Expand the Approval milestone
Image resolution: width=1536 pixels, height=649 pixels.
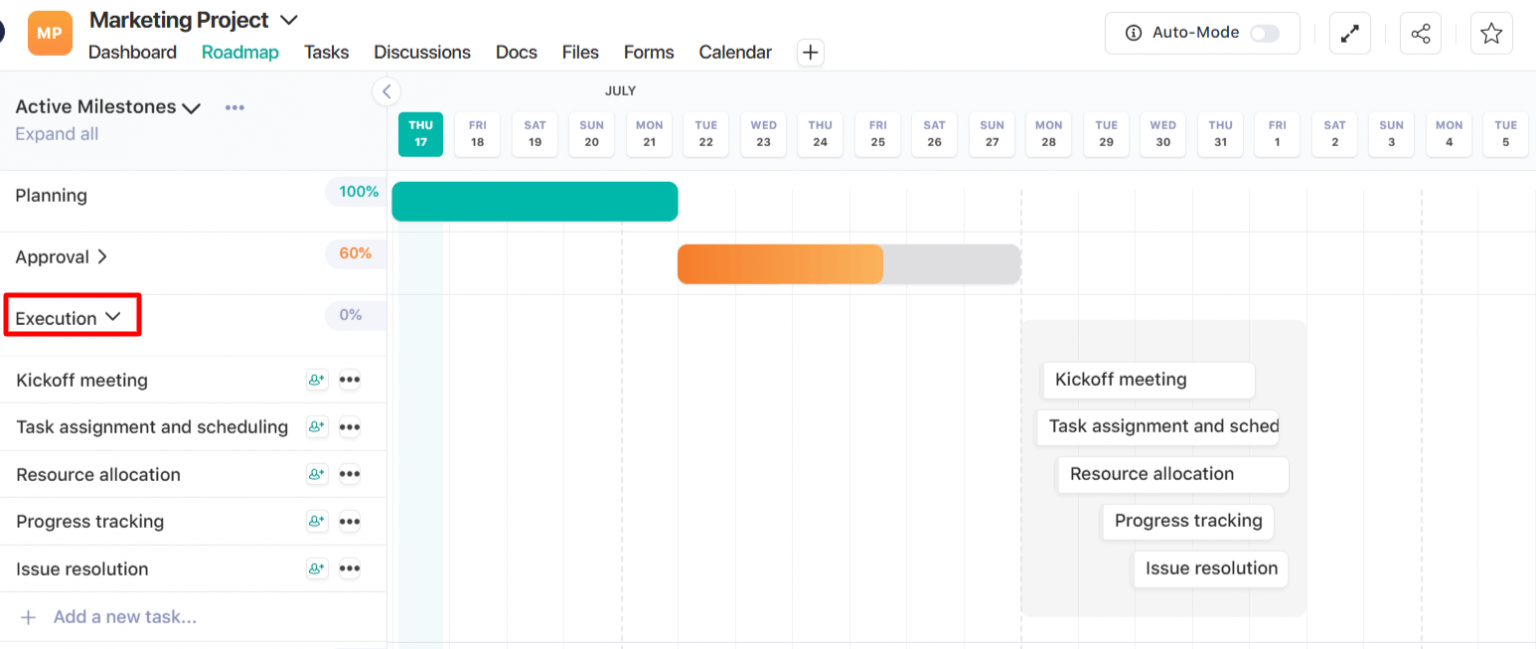pyautogui.click(x=101, y=256)
